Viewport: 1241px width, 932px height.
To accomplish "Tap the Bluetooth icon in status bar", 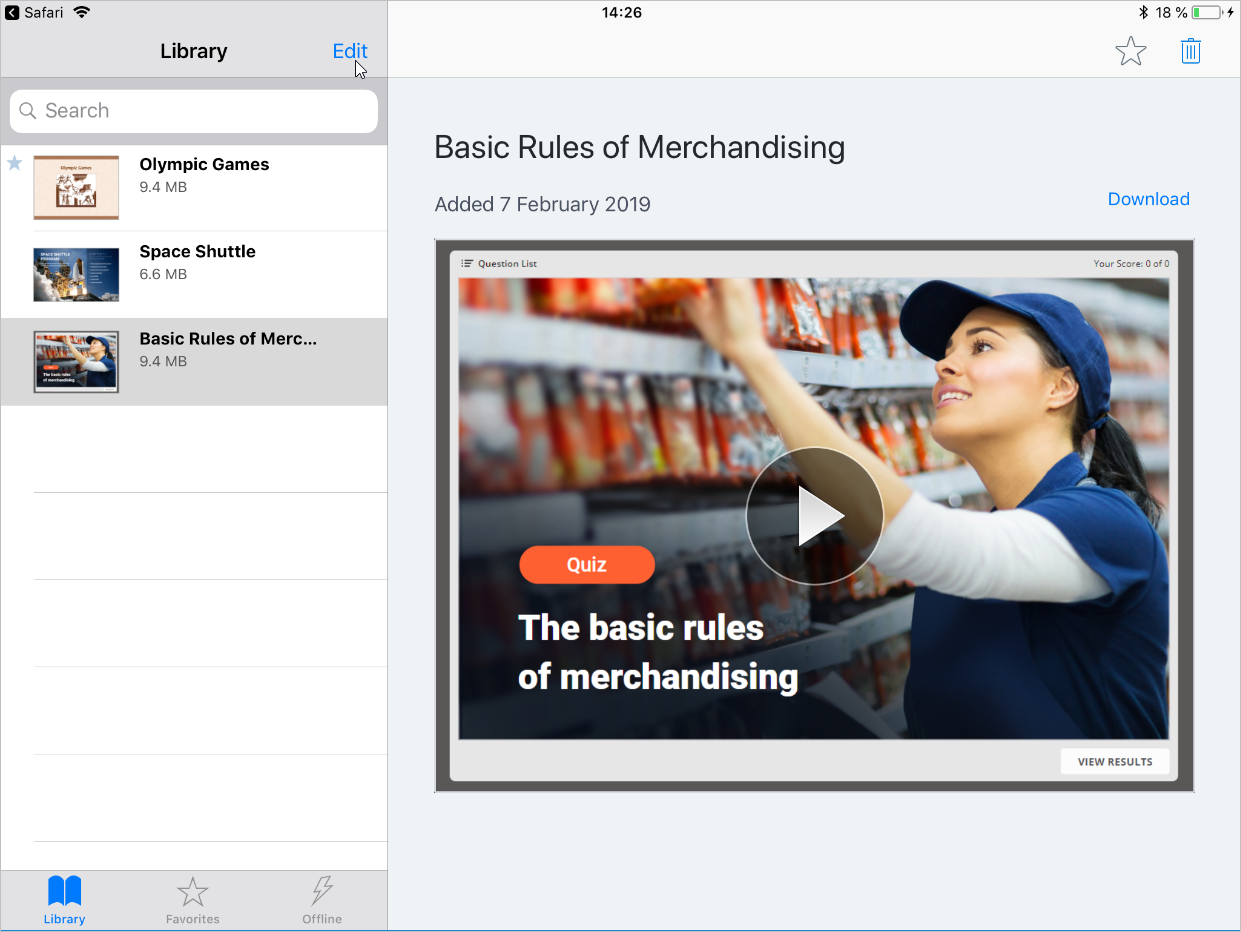I will [1143, 13].
